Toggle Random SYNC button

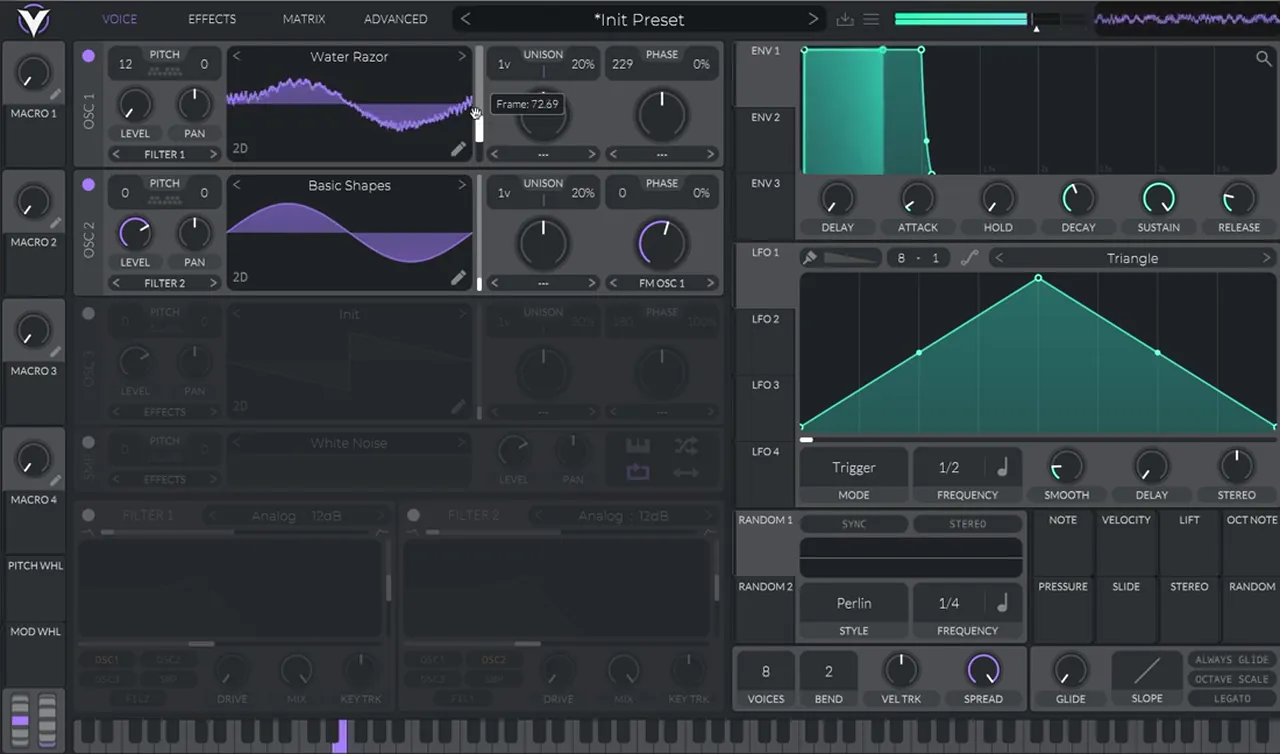854,524
